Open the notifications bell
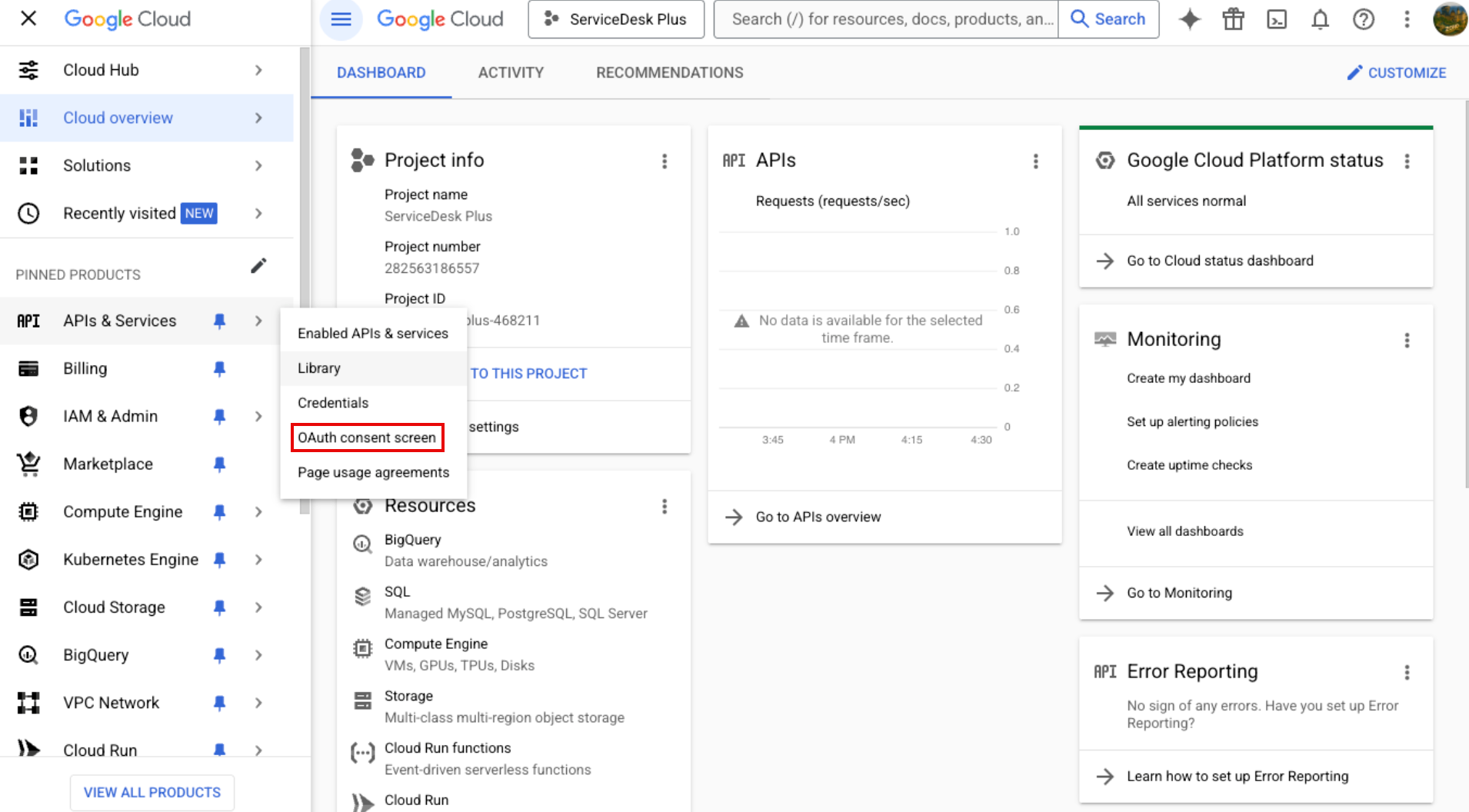 (x=1320, y=19)
